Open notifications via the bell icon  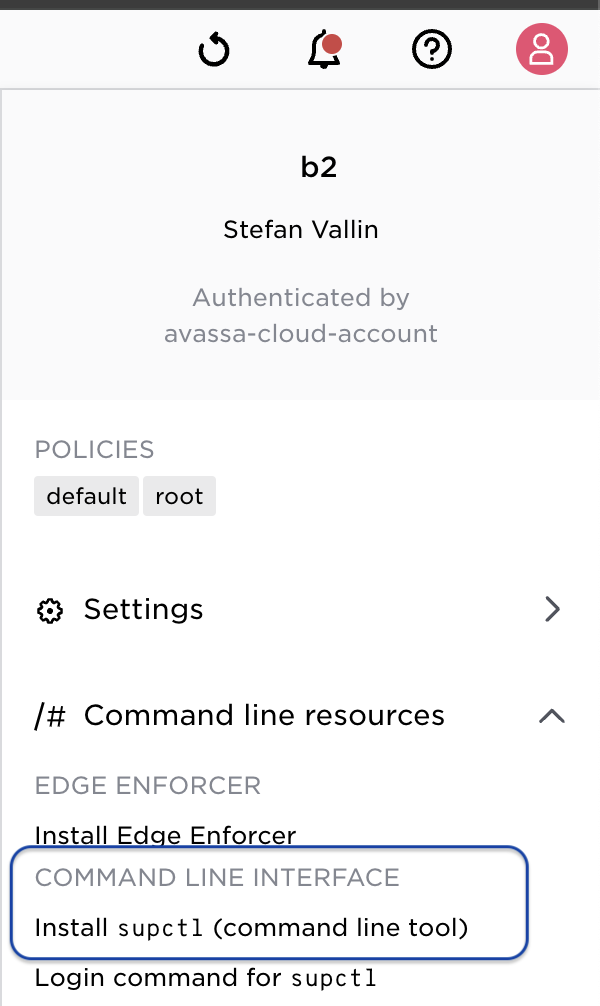(x=322, y=52)
